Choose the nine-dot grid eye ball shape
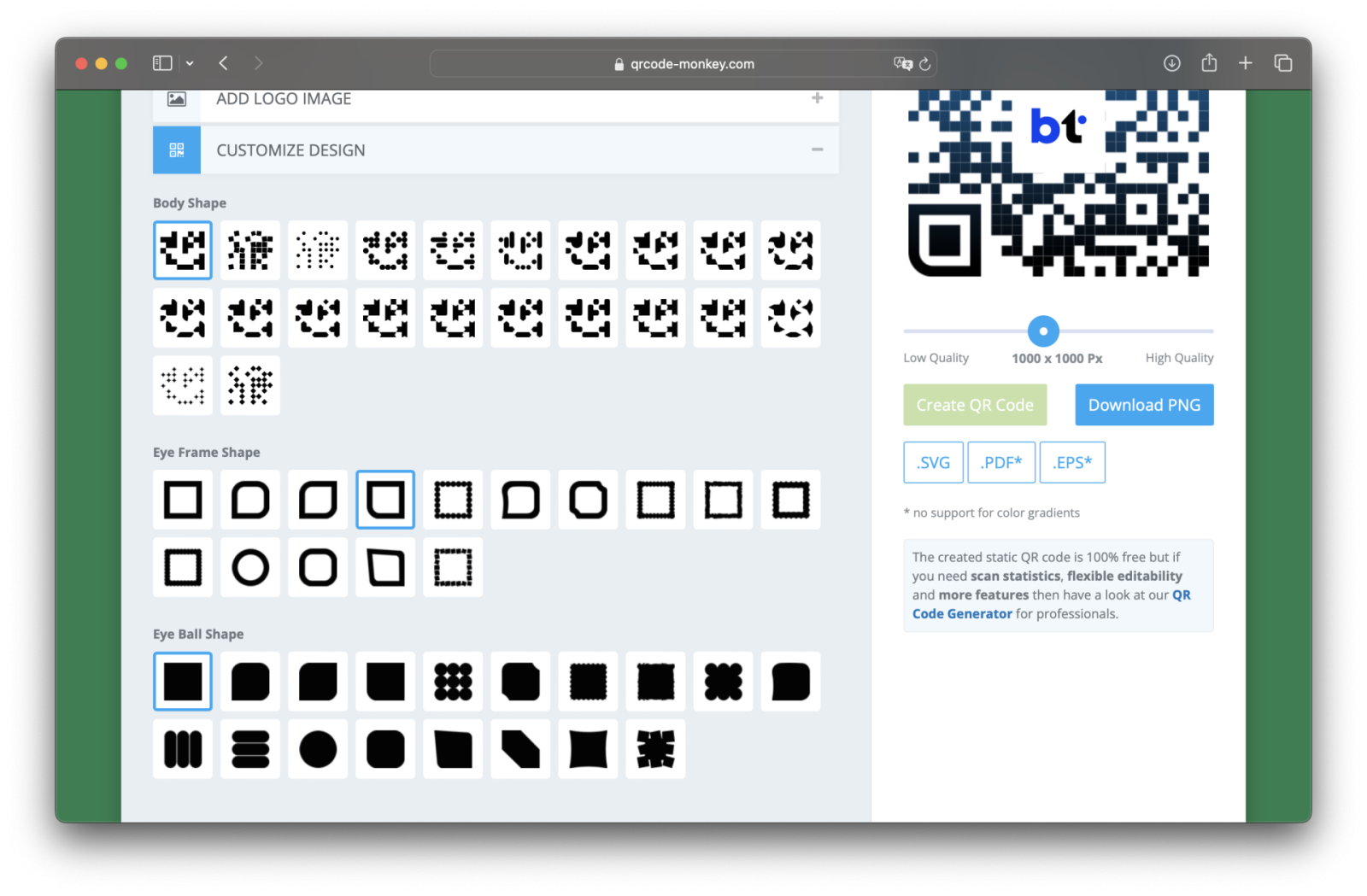 [x=453, y=682]
